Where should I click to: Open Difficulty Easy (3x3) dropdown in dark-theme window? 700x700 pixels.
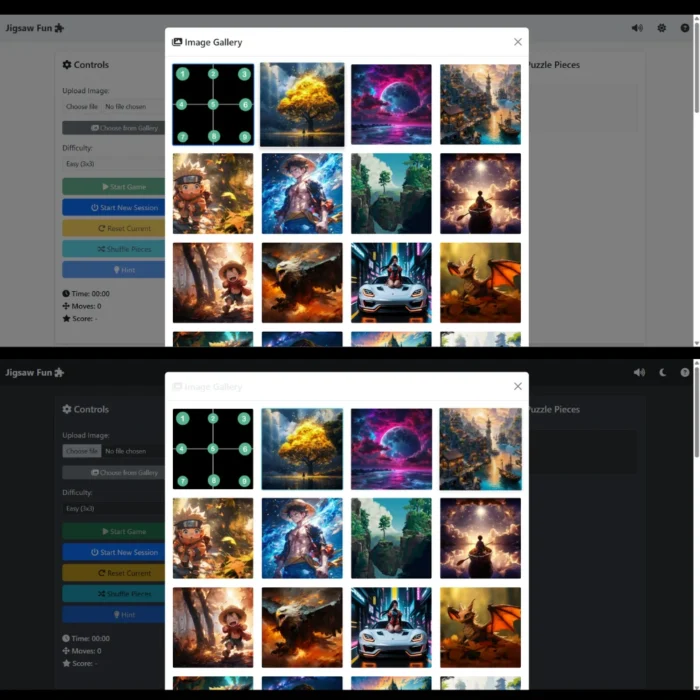tap(113, 508)
